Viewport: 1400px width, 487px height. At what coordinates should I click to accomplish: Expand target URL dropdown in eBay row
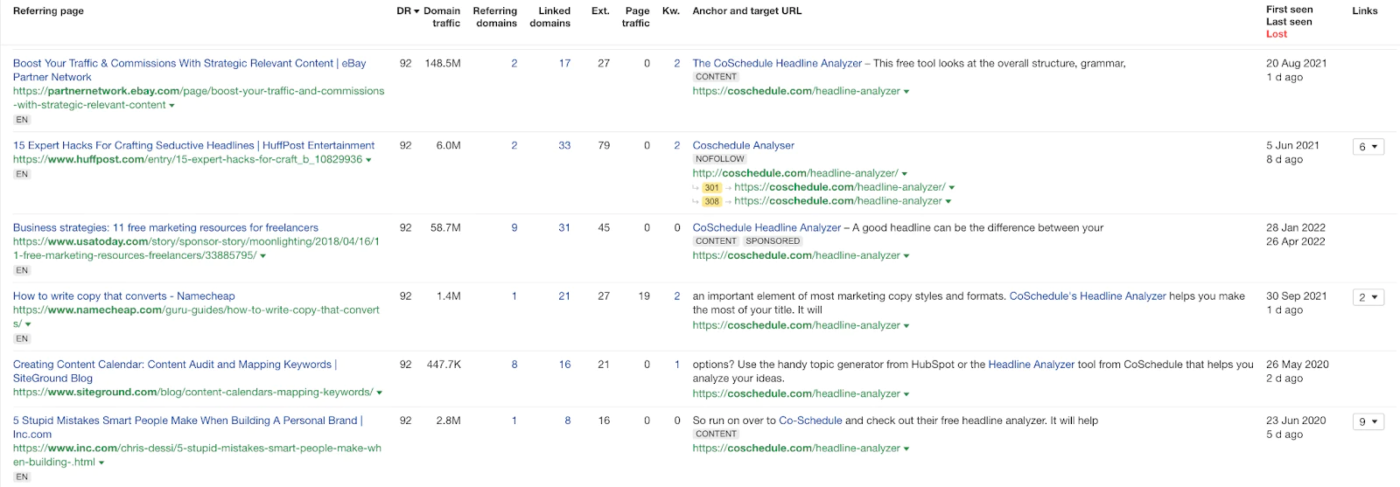coord(906,91)
